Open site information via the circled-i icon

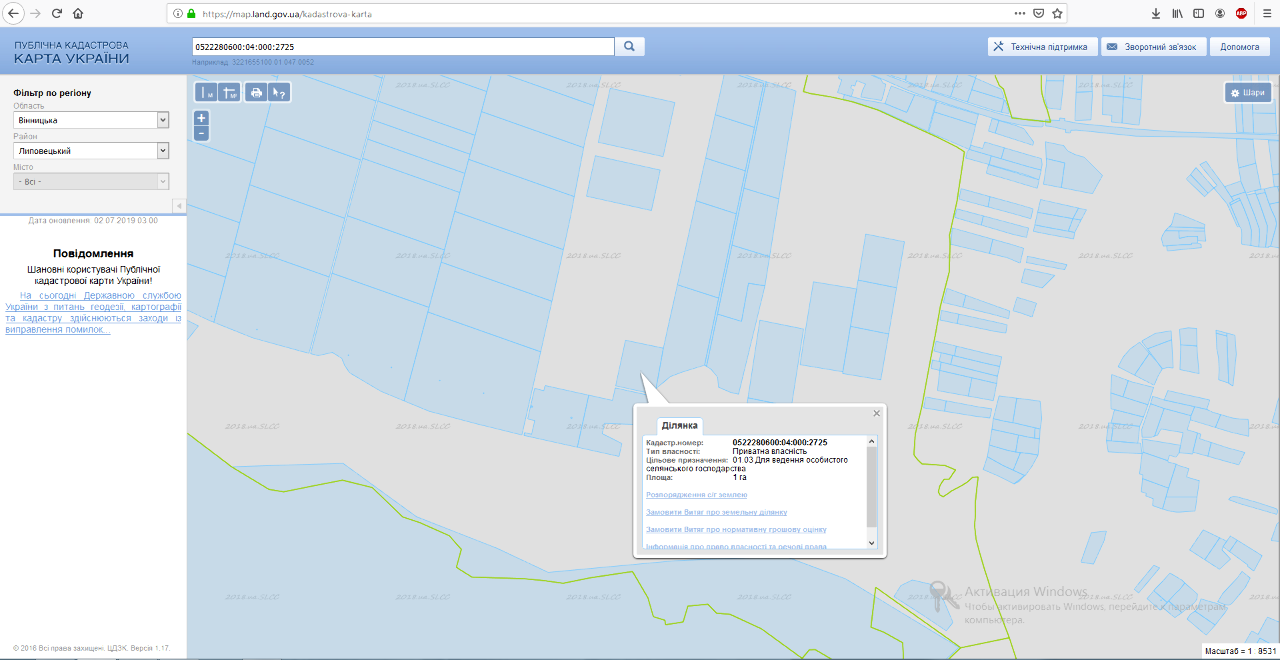pyautogui.click(x=178, y=14)
